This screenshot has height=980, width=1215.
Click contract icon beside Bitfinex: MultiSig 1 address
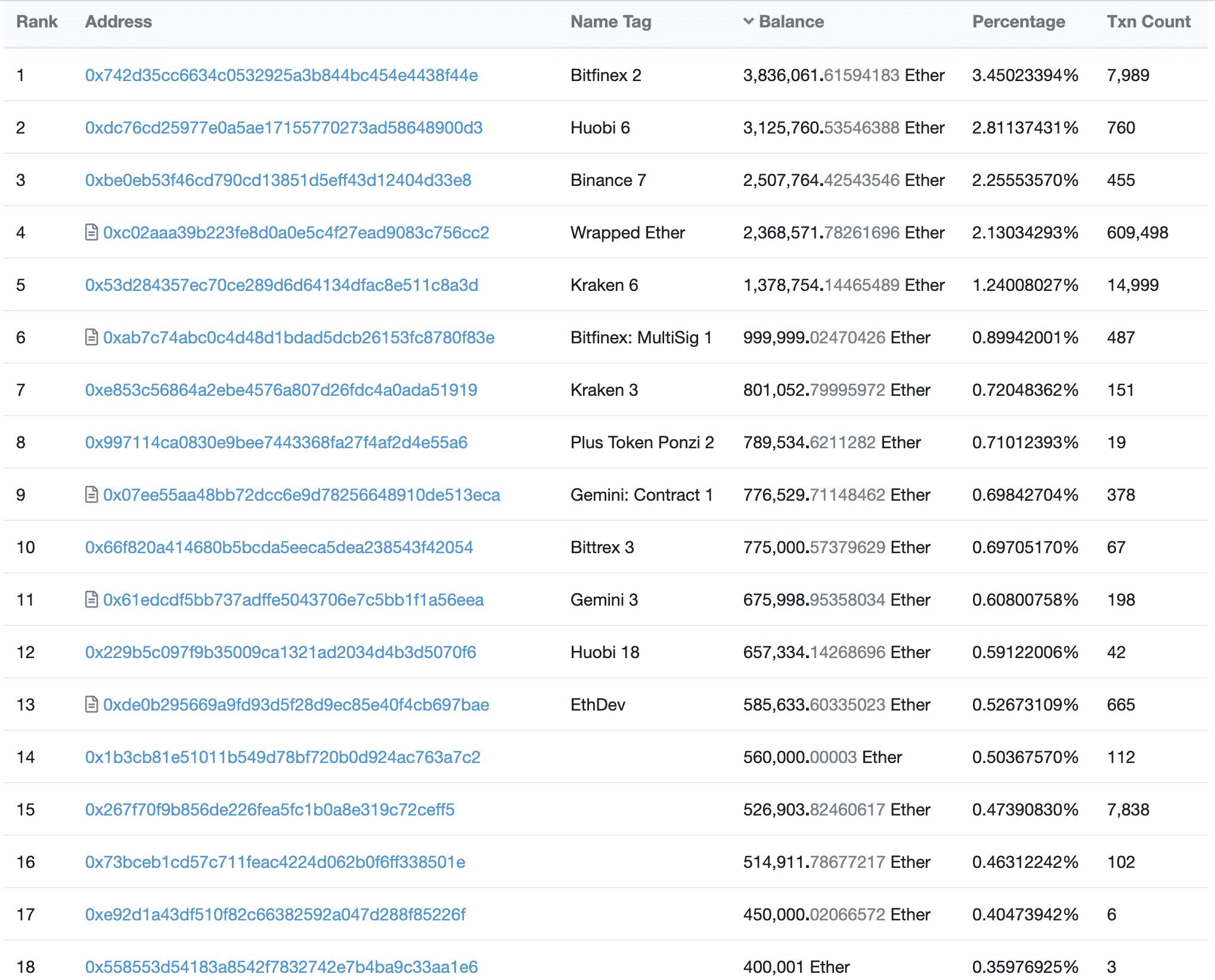[91, 337]
